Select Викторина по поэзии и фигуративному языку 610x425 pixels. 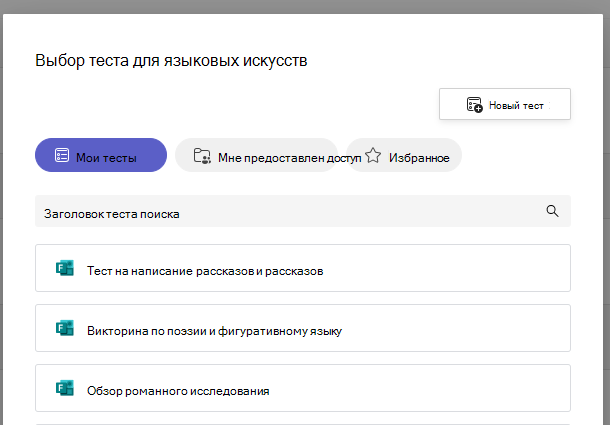[303, 328]
